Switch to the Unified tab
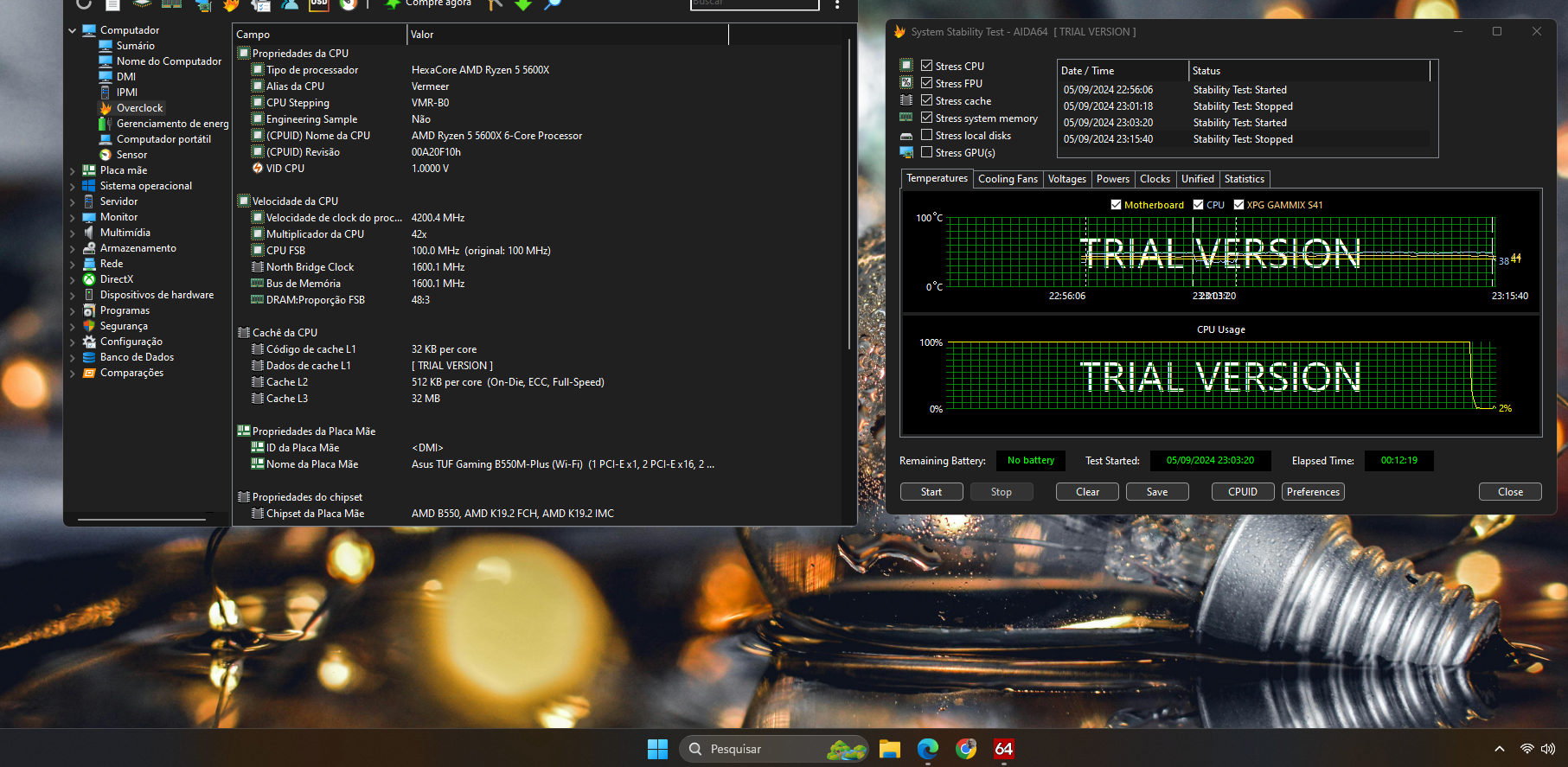This screenshot has height=767, width=1568. [x=1198, y=179]
